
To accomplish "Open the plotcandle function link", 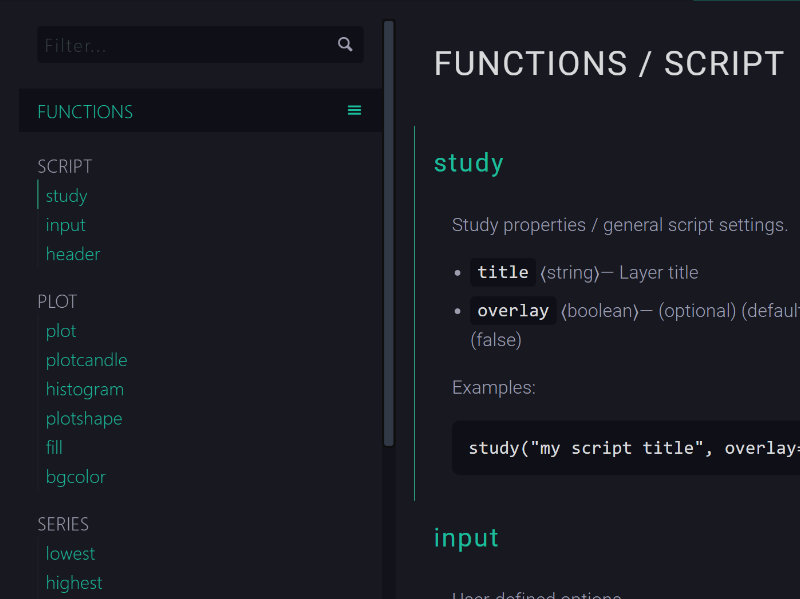I will pyautogui.click(x=87, y=360).
